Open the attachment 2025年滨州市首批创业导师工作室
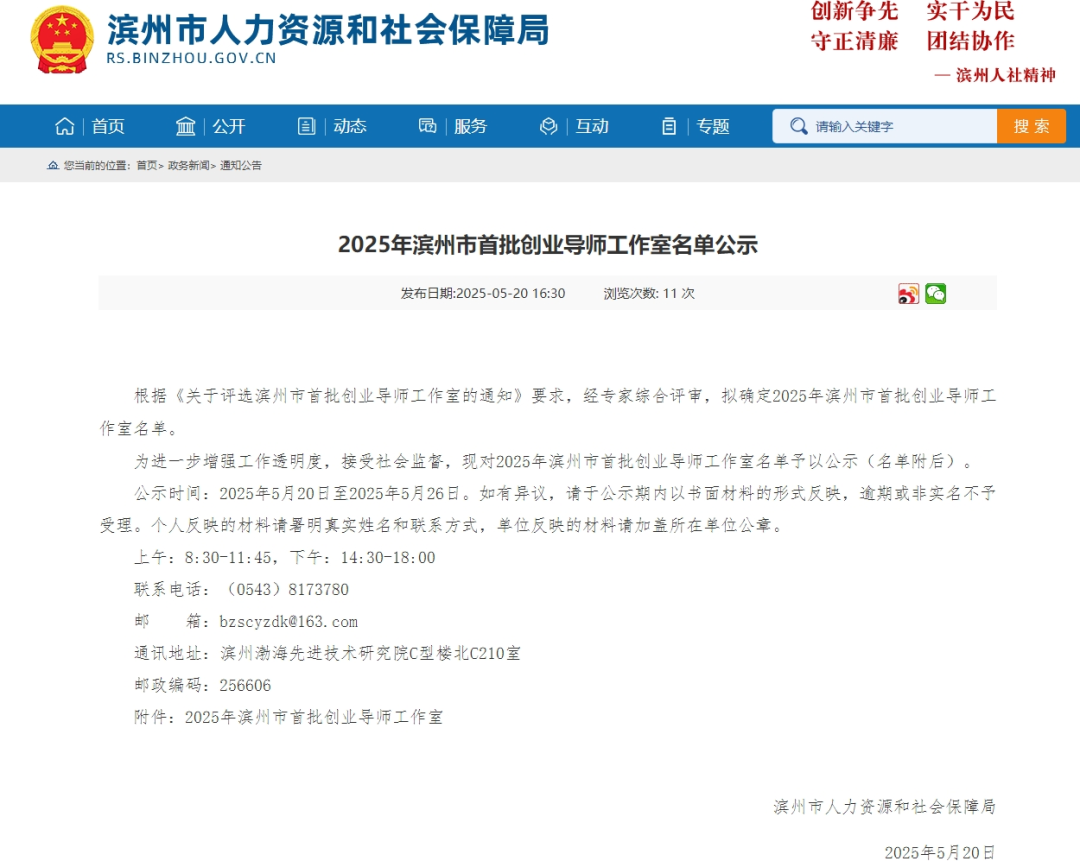Image resolution: width=1080 pixels, height=861 pixels. (x=313, y=717)
